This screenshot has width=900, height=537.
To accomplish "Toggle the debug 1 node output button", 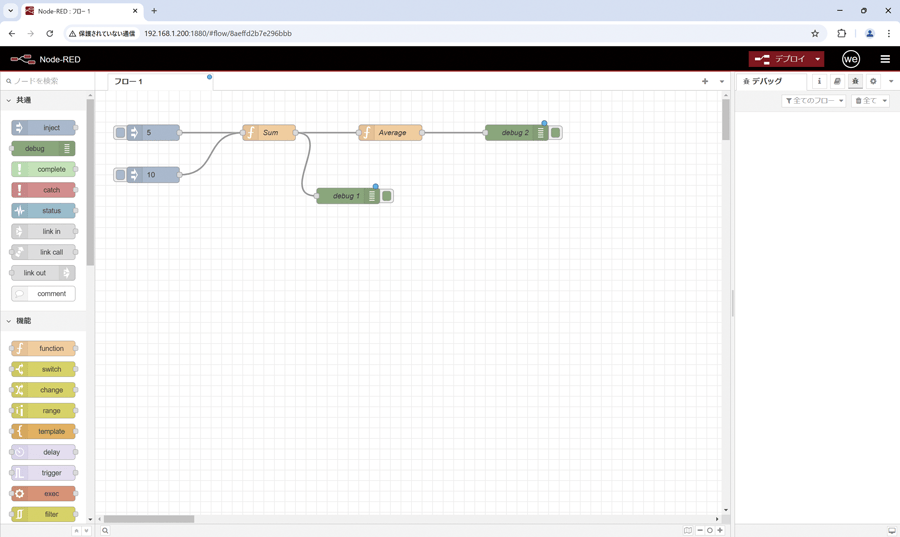I will [387, 196].
